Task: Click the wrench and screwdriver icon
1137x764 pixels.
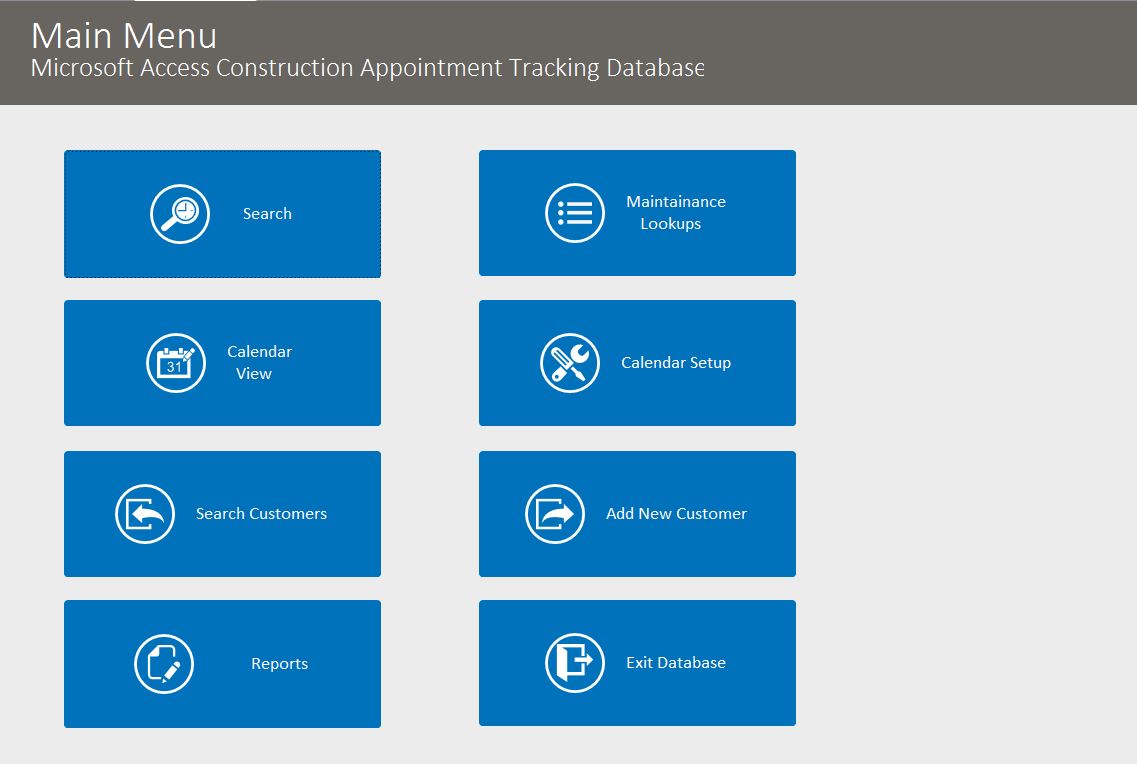Action: coord(570,363)
